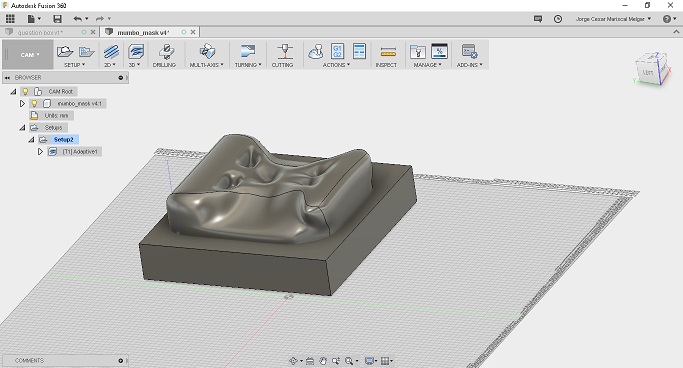This screenshot has width=683, height=368.
Task: Open the Tool Library icon in Manage
Action: (x=418, y=52)
